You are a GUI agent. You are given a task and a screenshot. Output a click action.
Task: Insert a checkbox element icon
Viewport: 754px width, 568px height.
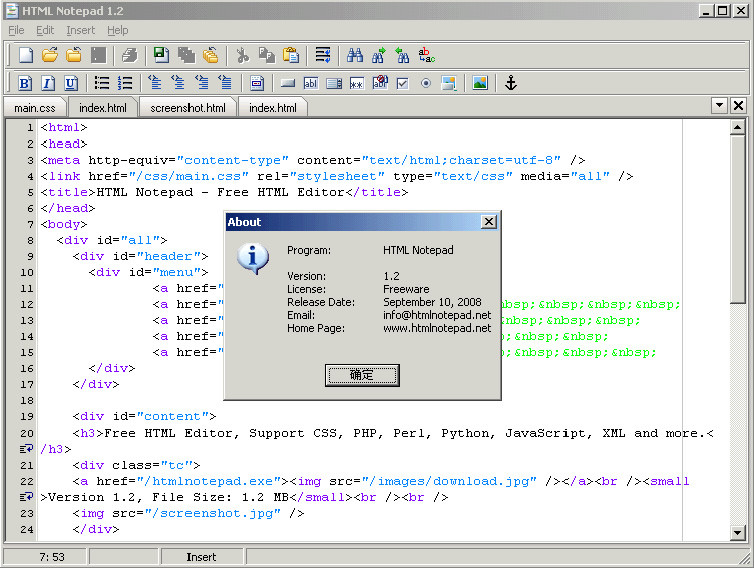pyautogui.click(x=402, y=84)
